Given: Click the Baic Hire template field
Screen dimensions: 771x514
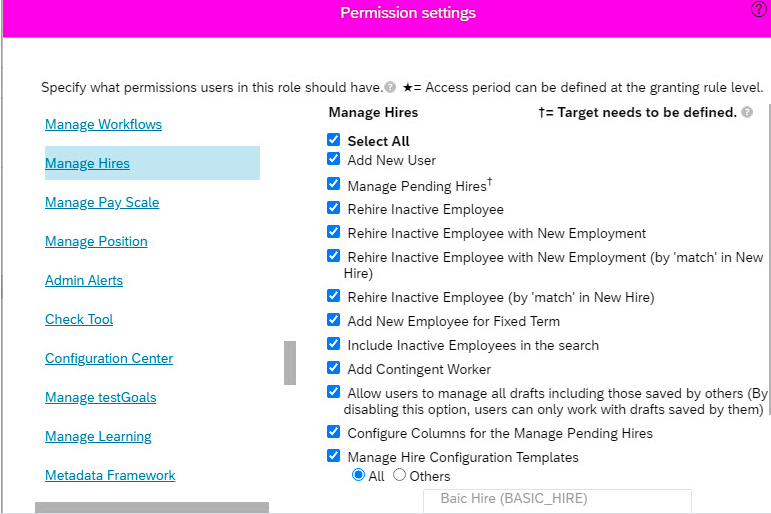Looking at the screenshot, I should click(557, 499).
